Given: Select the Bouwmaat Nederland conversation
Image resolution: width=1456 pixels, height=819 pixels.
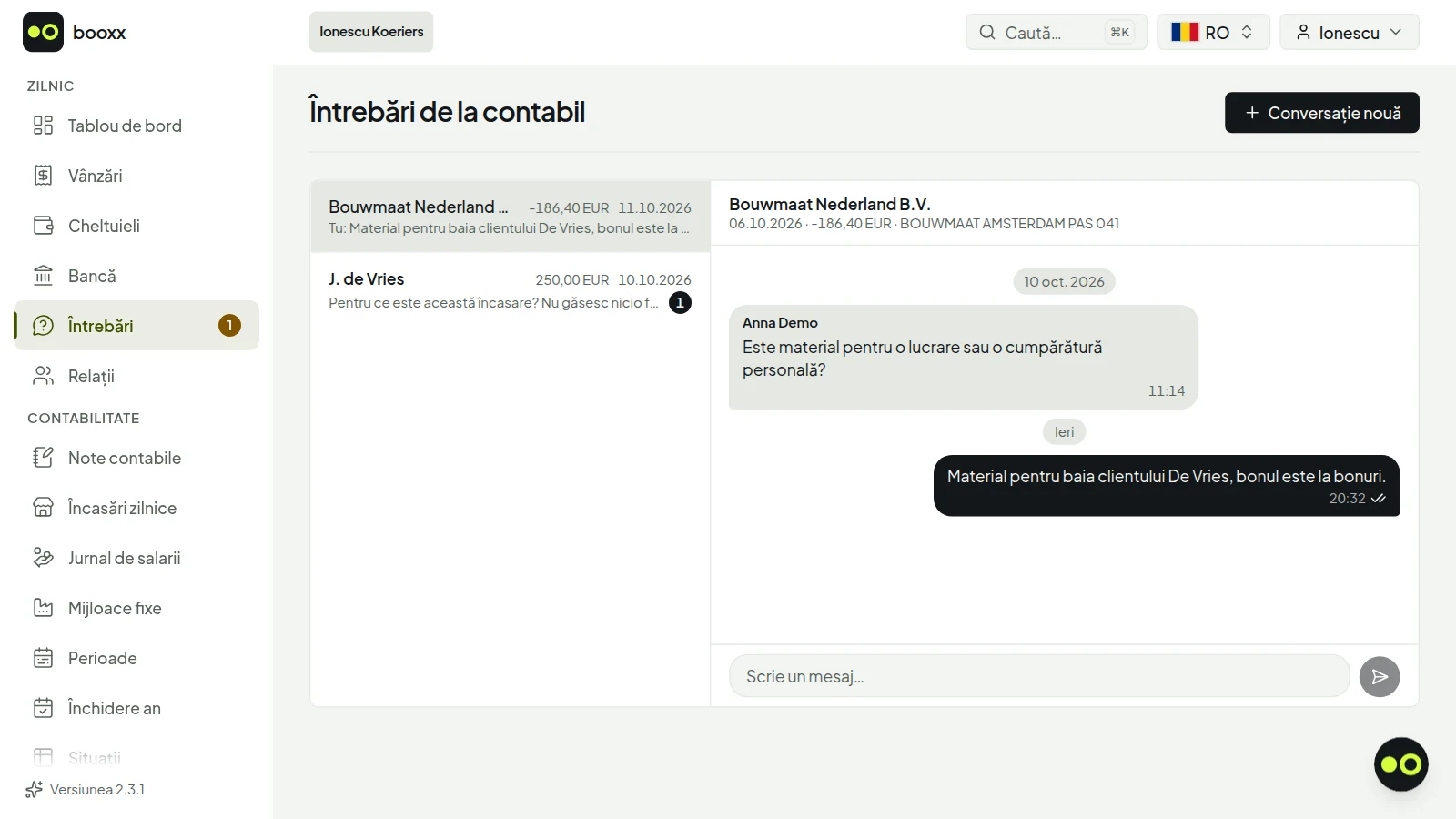Looking at the screenshot, I should [510, 217].
